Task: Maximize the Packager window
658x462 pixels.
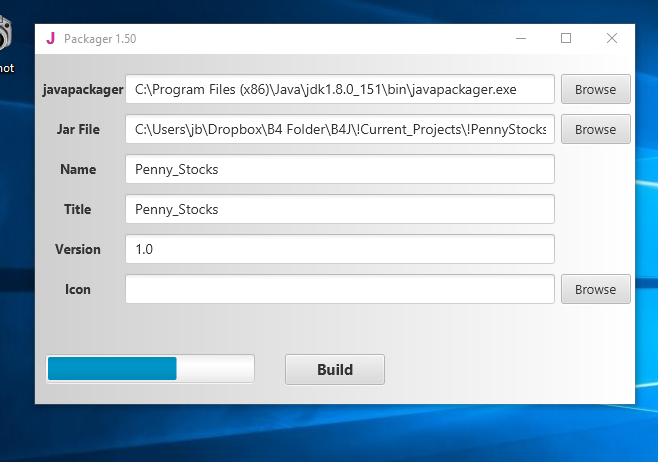Action: point(566,38)
